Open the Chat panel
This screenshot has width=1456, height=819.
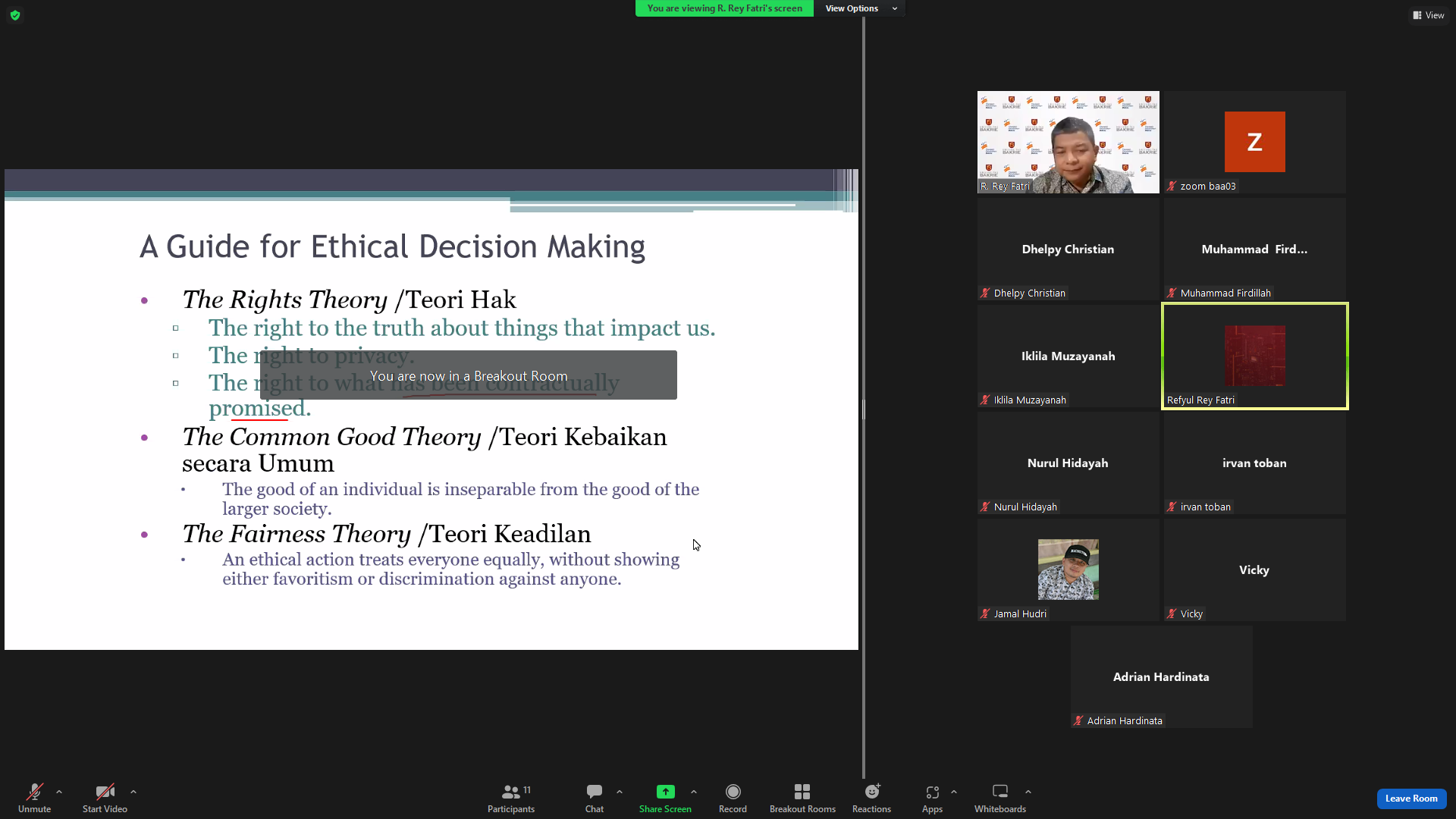(595, 798)
